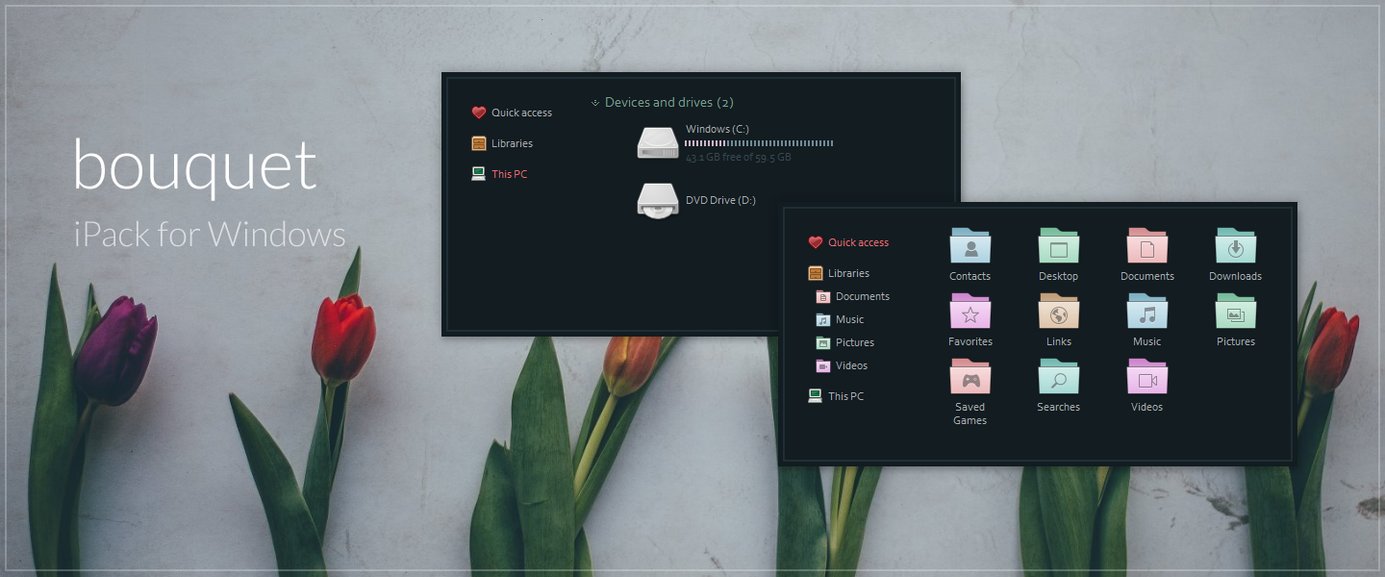Screen dimensions: 1385x577
Task: Click the This PC monitor icon in the front window
Action: (815, 396)
